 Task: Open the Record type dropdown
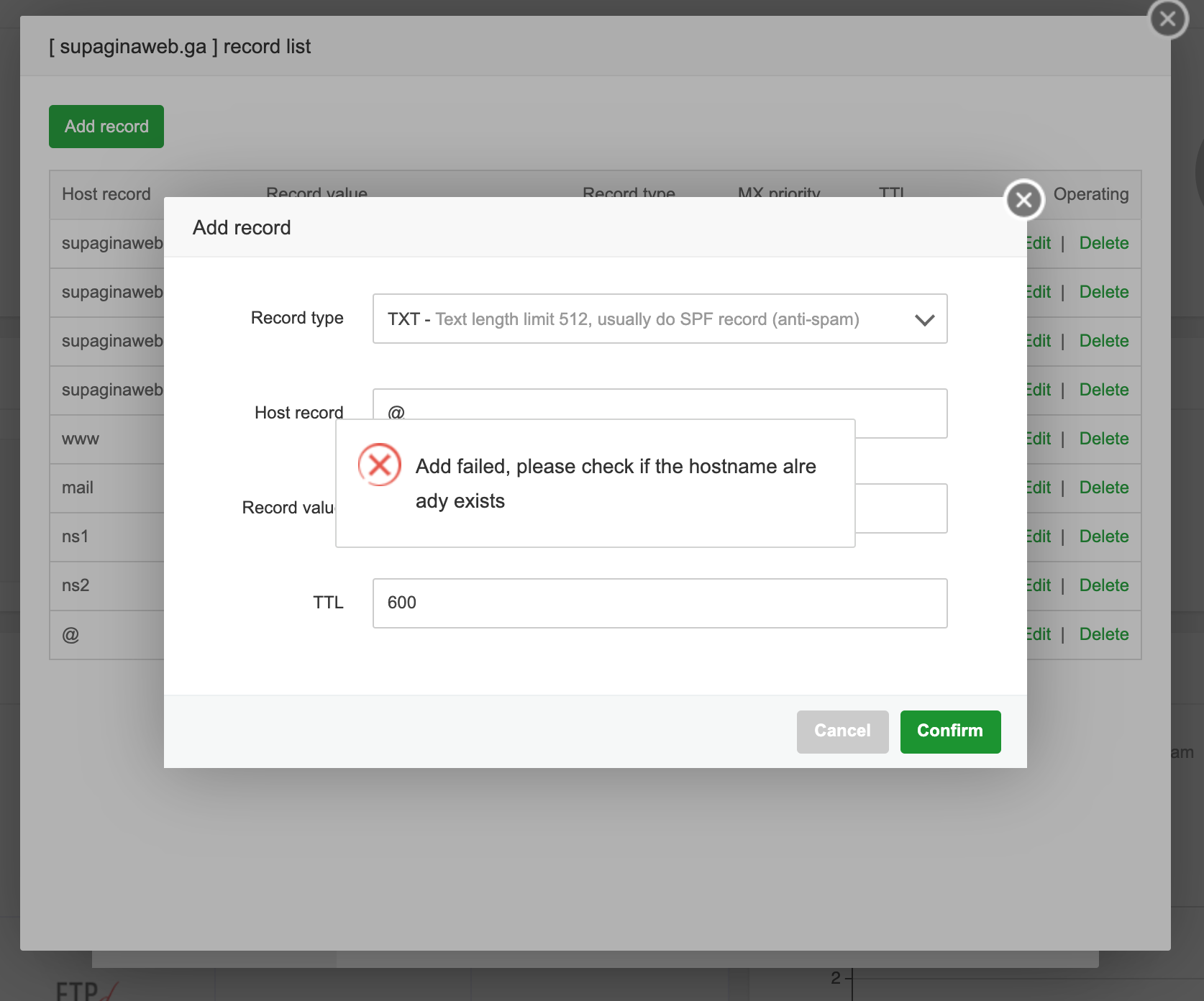click(659, 319)
